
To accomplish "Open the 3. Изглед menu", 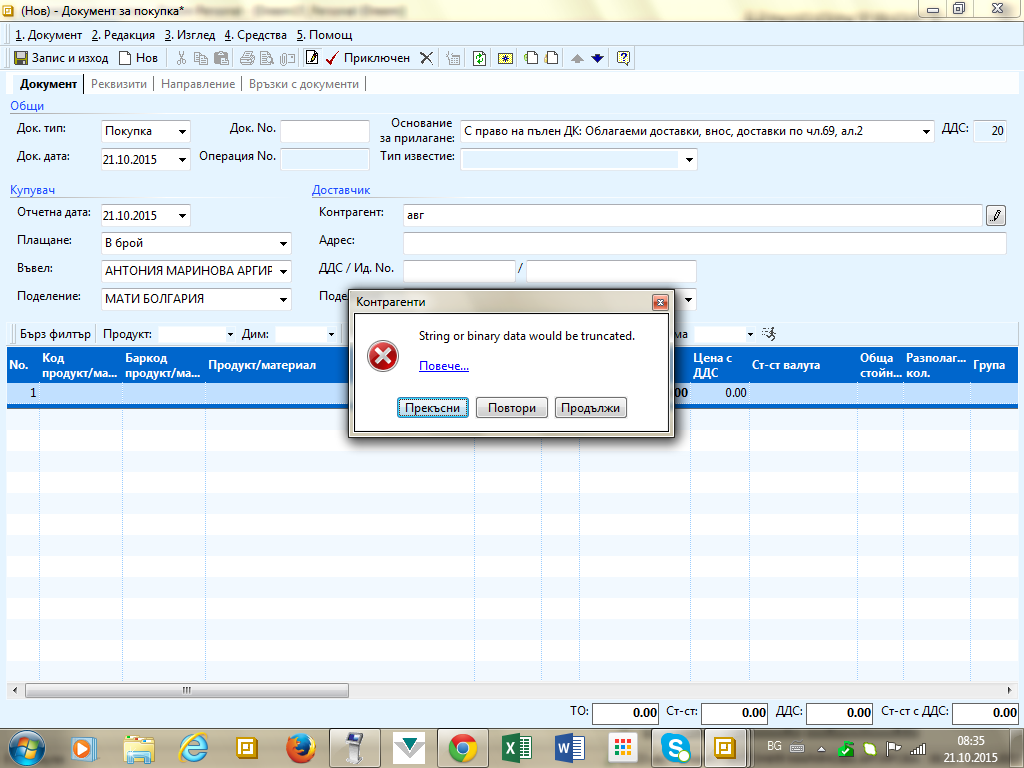I will coord(190,35).
